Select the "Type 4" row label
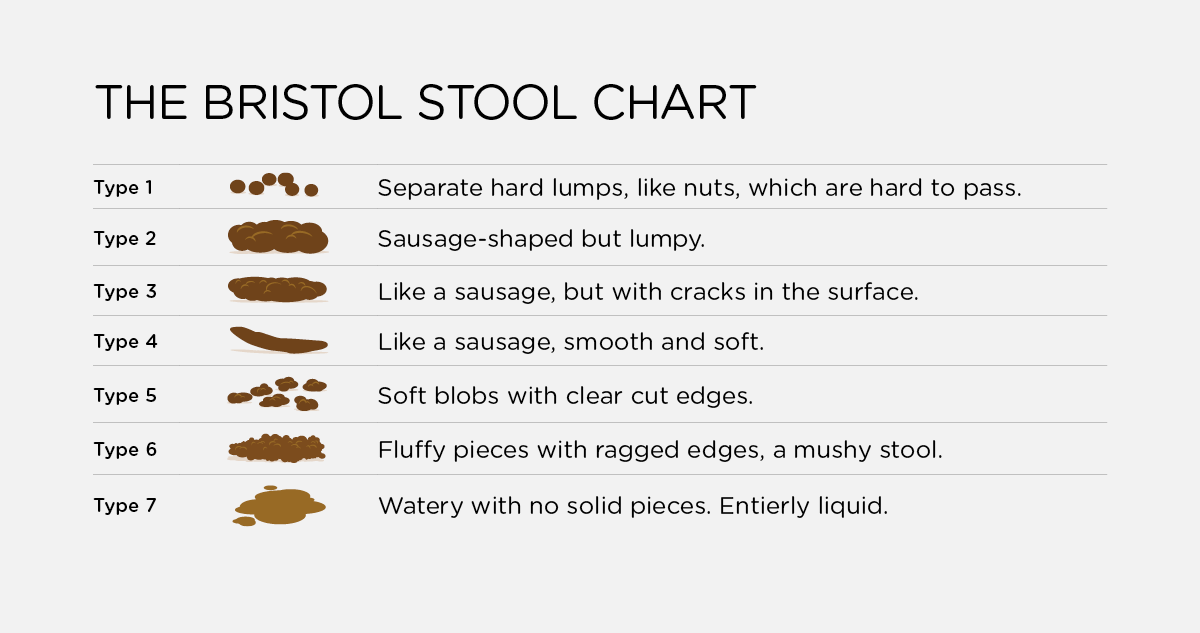Screen dimensions: 1200x633 click(x=124, y=341)
